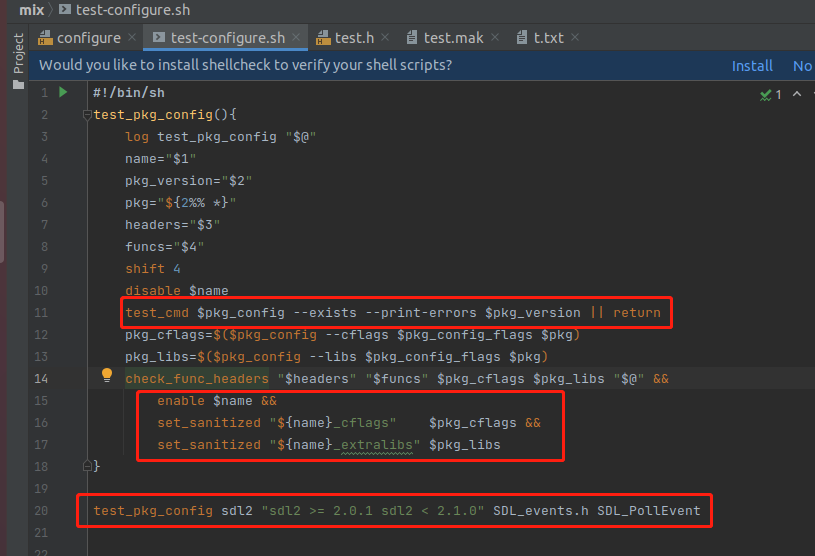Image resolution: width=815 pixels, height=556 pixels.
Task: Click enable $name on line 15
Action: point(205,401)
